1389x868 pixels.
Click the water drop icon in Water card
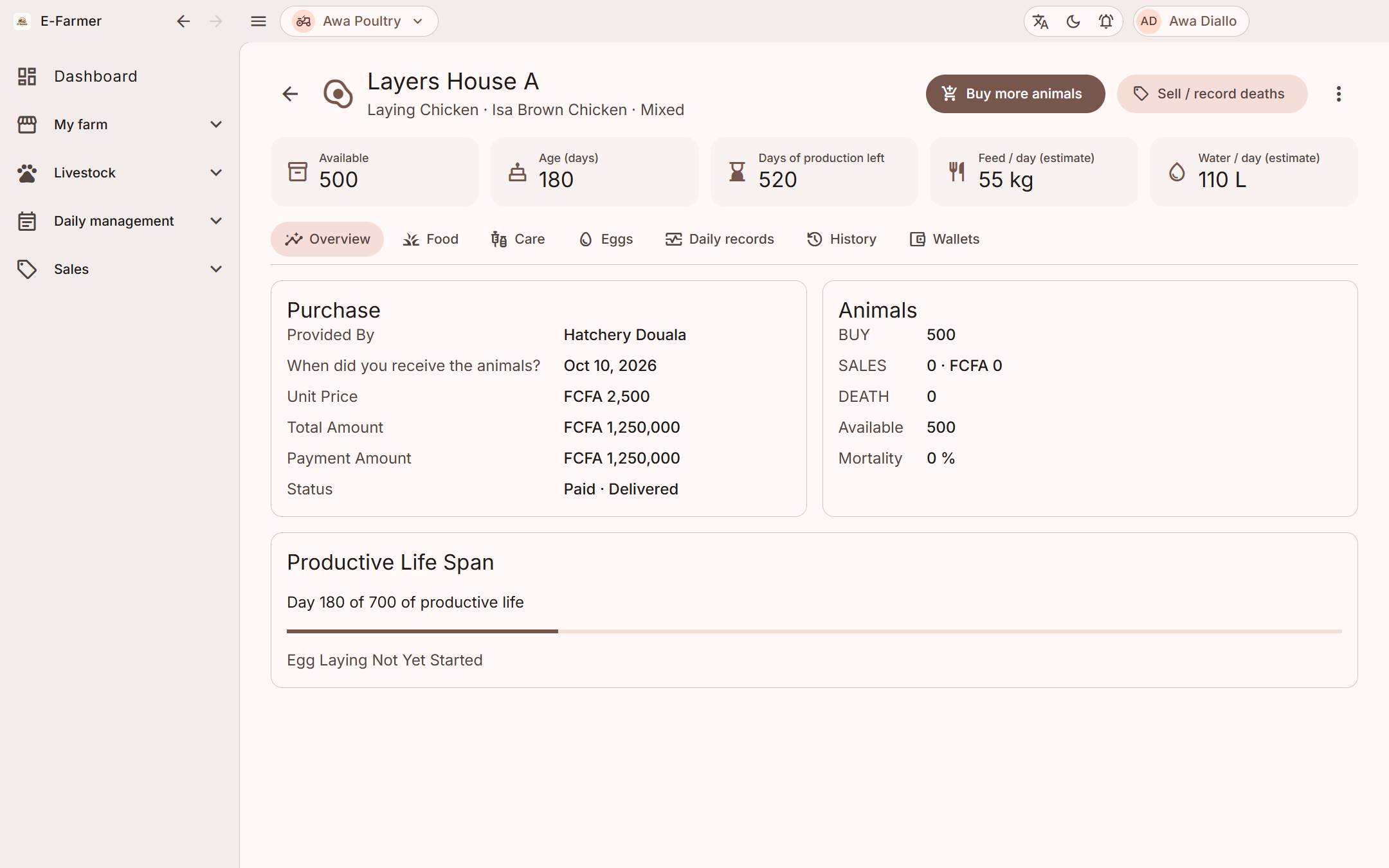[x=1177, y=172]
